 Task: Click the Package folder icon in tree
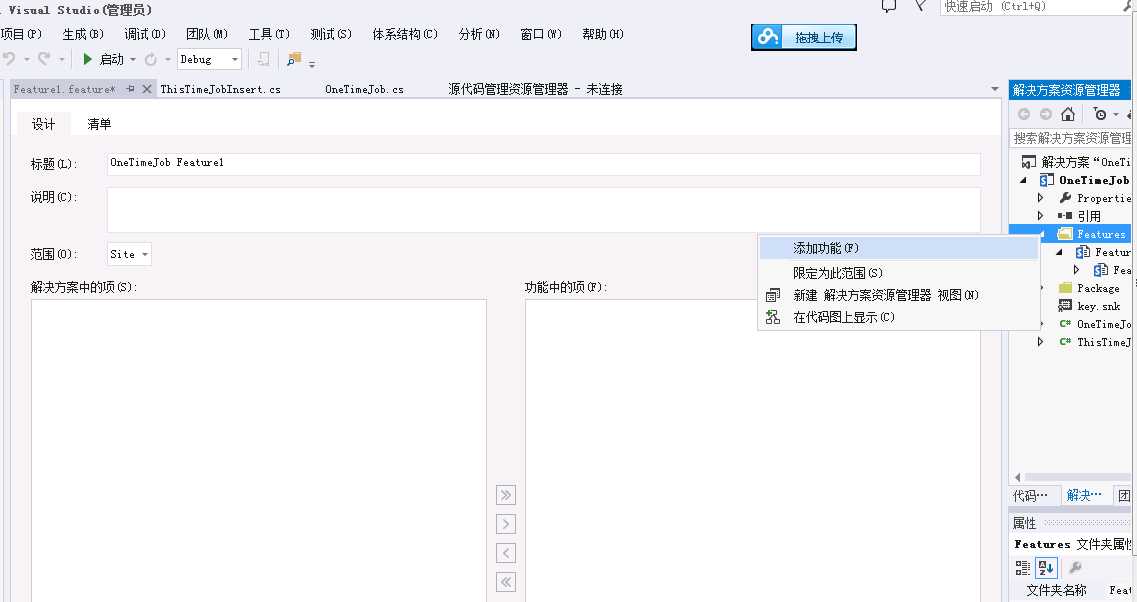point(1065,288)
